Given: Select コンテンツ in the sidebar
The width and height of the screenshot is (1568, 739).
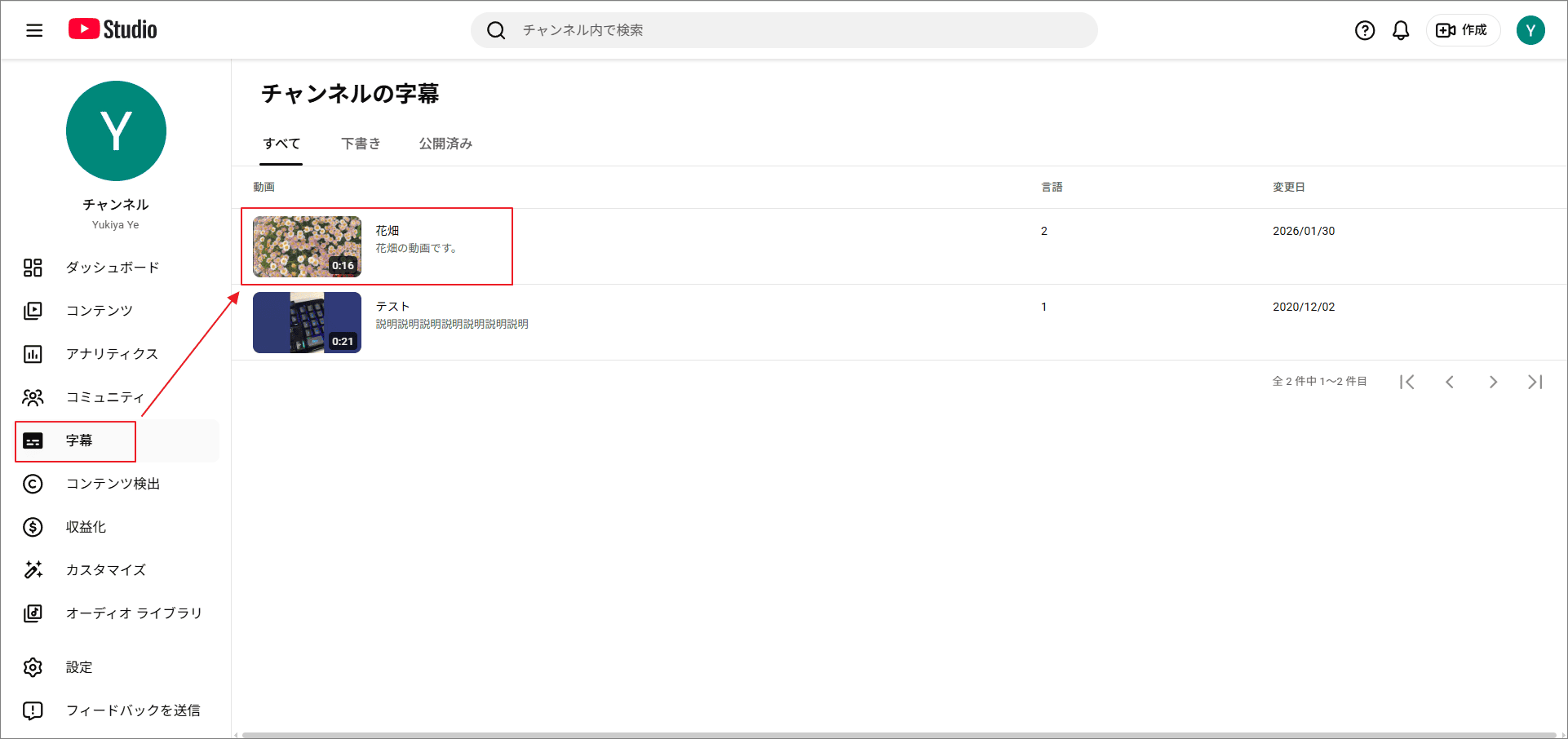Looking at the screenshot, I should pyautogui.click(x=100, y=310).
